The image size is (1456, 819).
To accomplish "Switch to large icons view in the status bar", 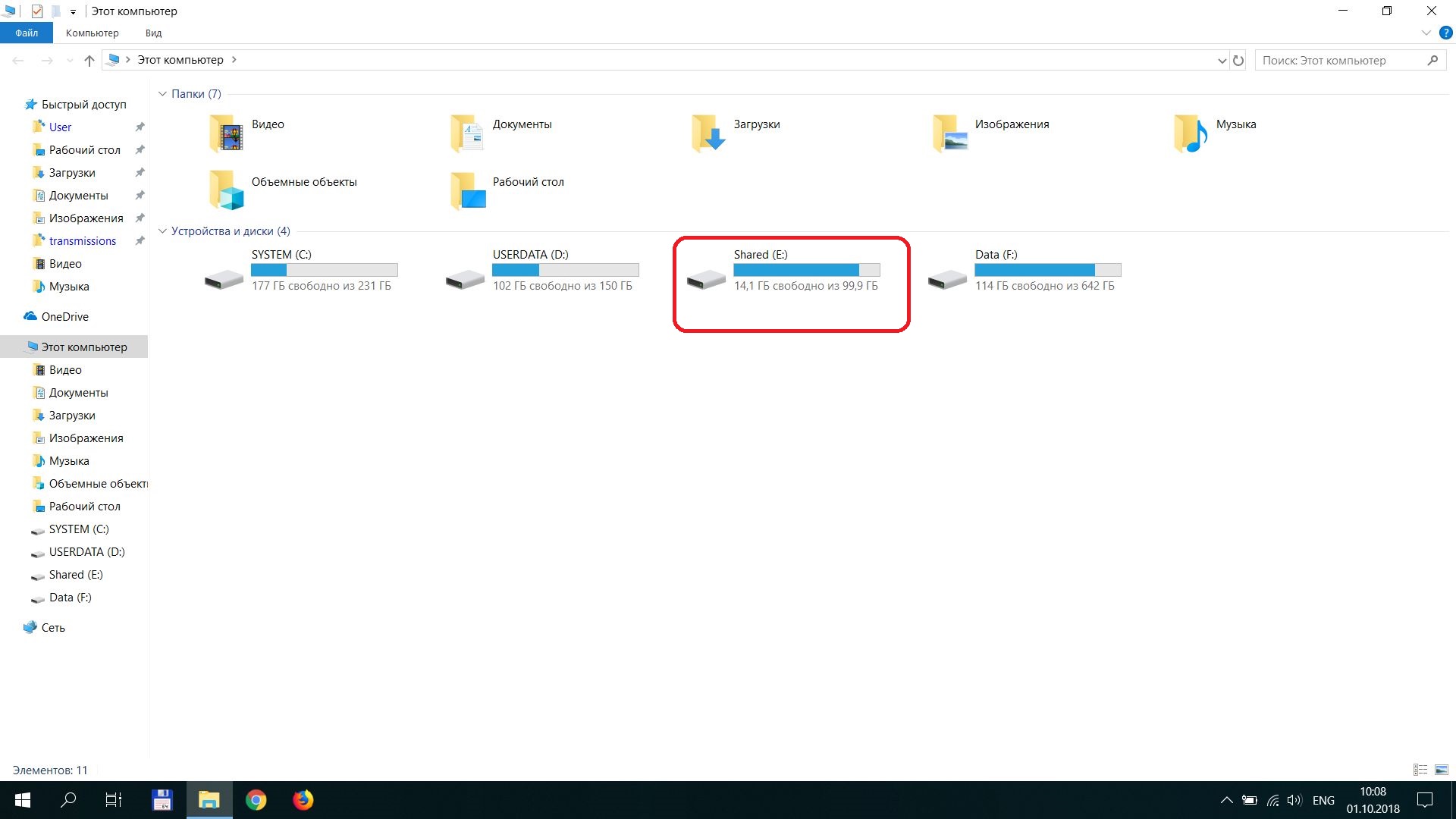I will coord(1442,770).
